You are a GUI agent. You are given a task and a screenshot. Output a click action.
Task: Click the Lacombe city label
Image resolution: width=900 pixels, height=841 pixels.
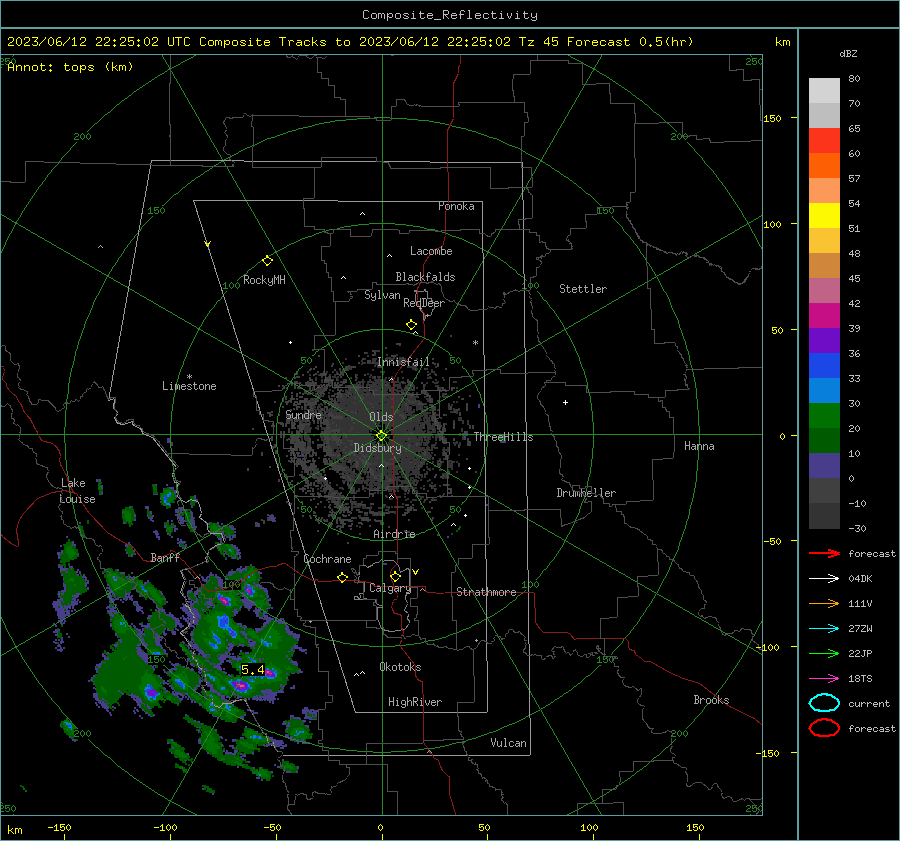point(431,251)
